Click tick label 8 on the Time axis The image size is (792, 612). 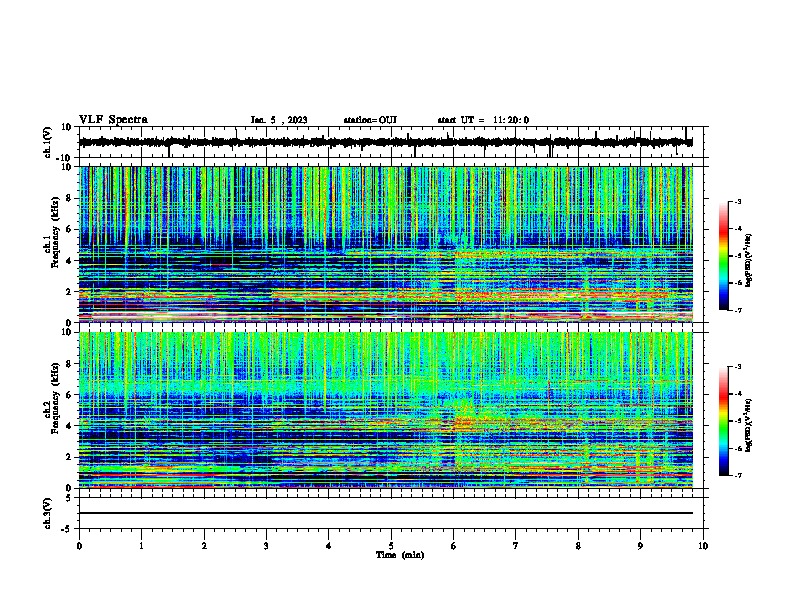[578, 546]
